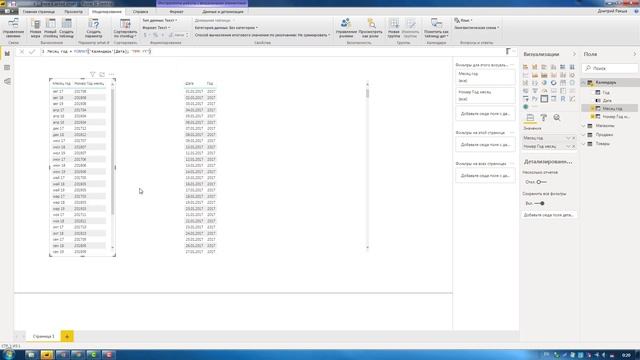Switch to Data view in left sidebar
Viewport: 640px width, 360px height.
pos(7,68)
